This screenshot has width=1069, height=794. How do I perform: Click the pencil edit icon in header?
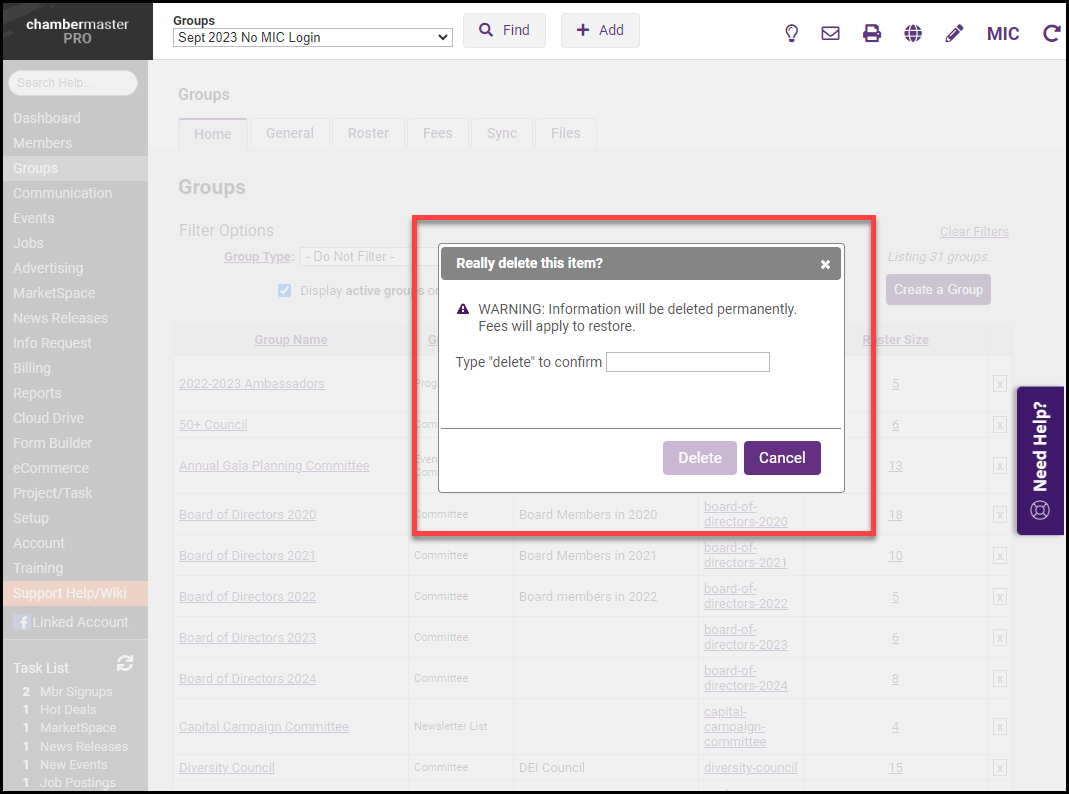(954, 33)
